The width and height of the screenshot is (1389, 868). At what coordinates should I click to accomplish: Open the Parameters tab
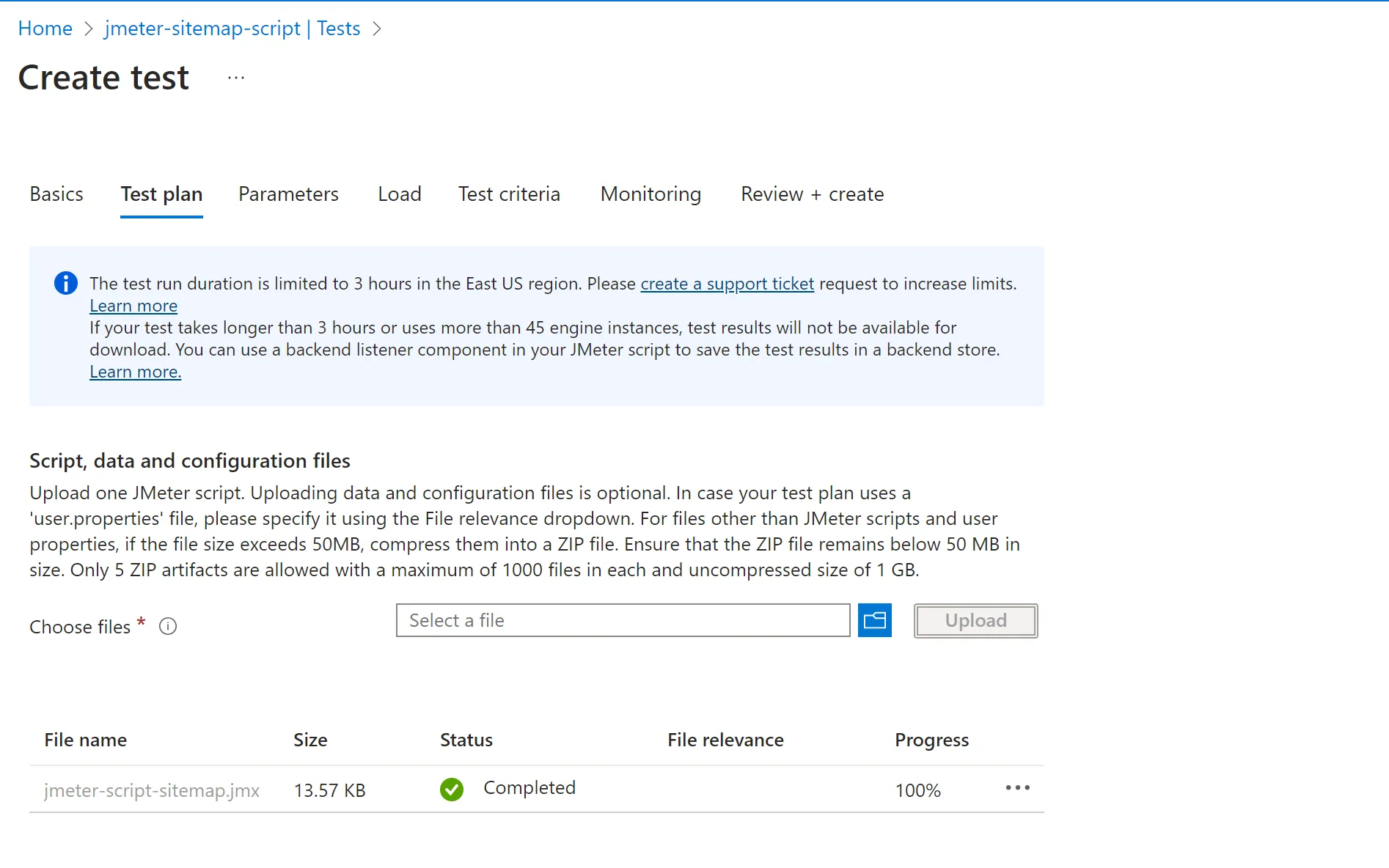[x=288, y=194]
